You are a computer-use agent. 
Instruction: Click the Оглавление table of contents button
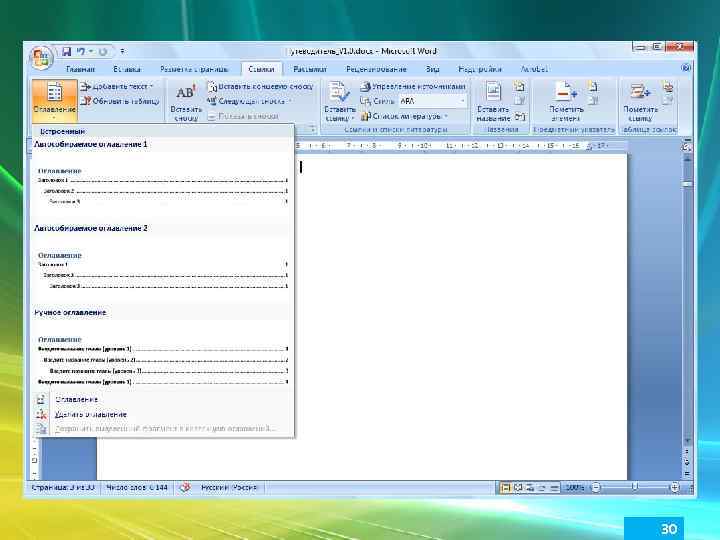click(55, 100)
